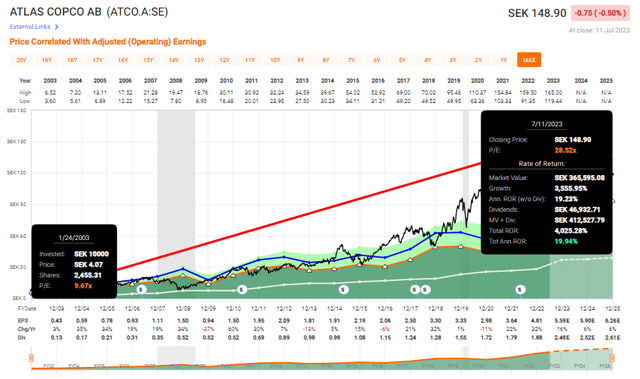Click the dollar marker between 12/06 and 12/07
Image resolution: width=640 pixels, height=379 pixels.
[x=141, y=290]
